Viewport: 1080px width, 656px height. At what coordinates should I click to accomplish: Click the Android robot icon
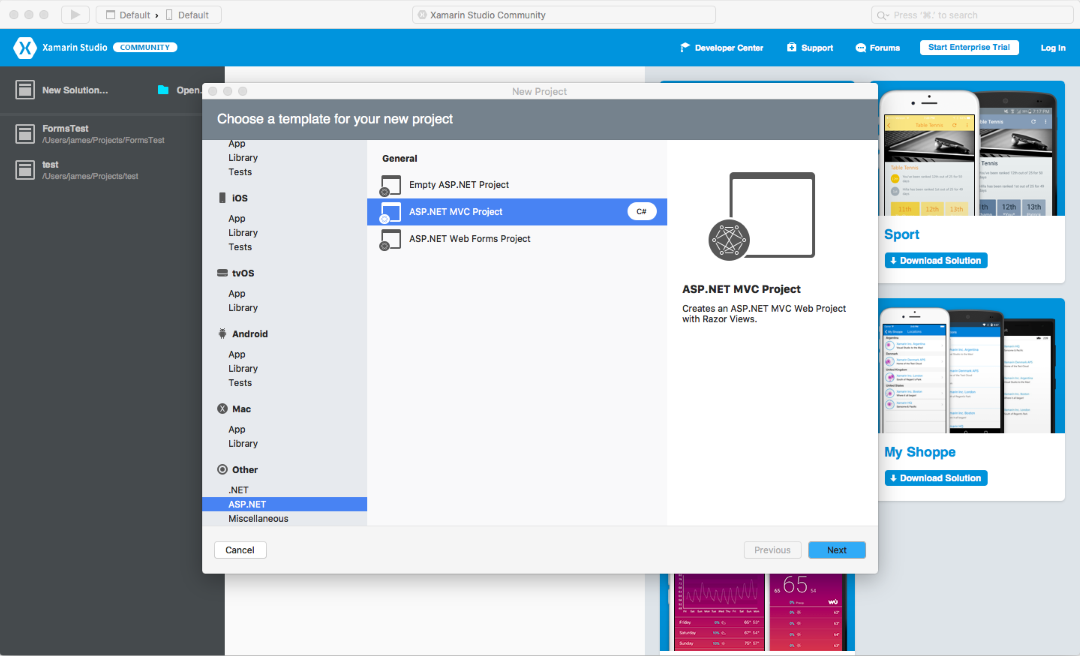(222, 334)
